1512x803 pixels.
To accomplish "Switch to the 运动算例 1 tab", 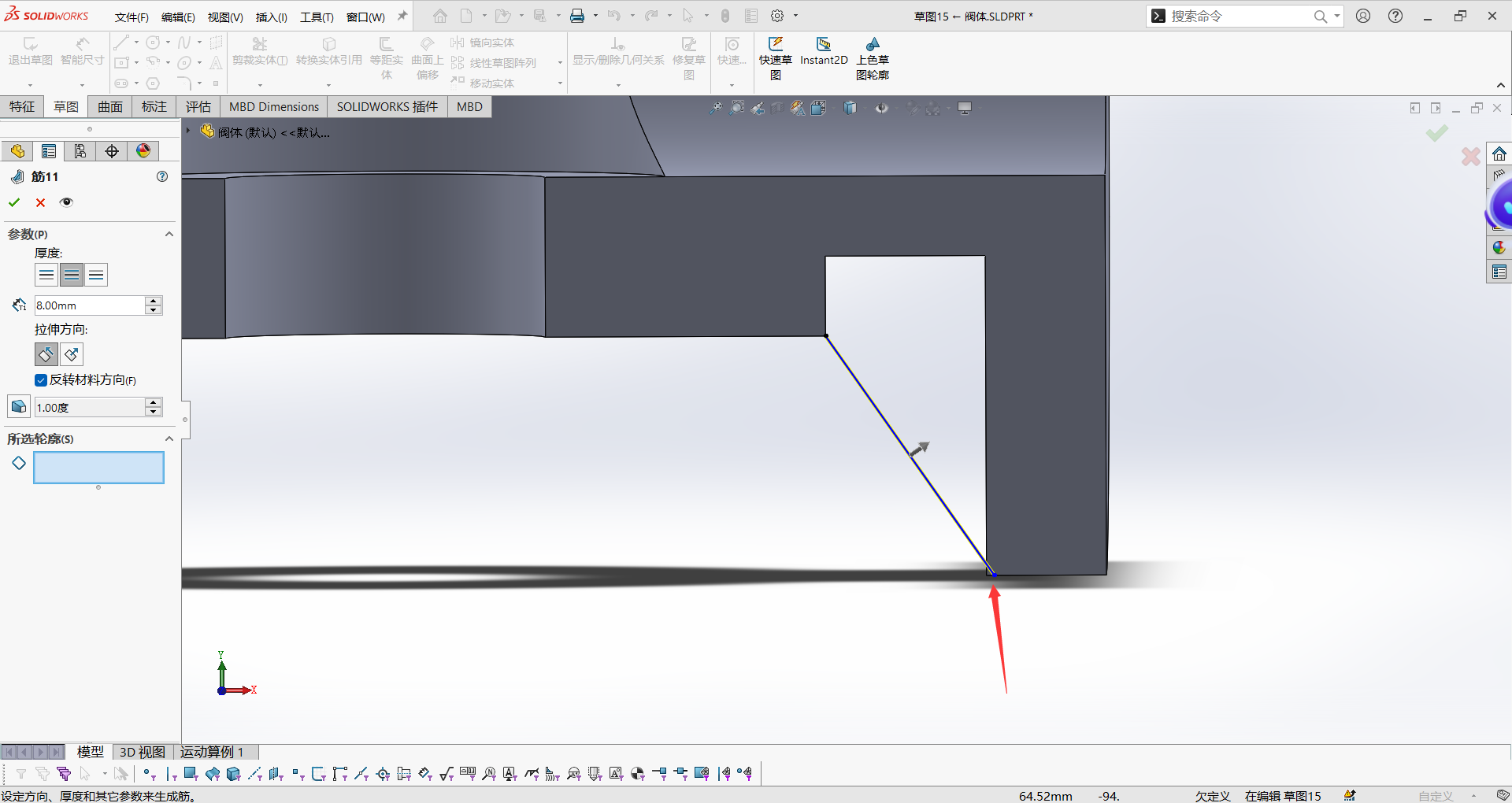I will click(x=213, y=752).
